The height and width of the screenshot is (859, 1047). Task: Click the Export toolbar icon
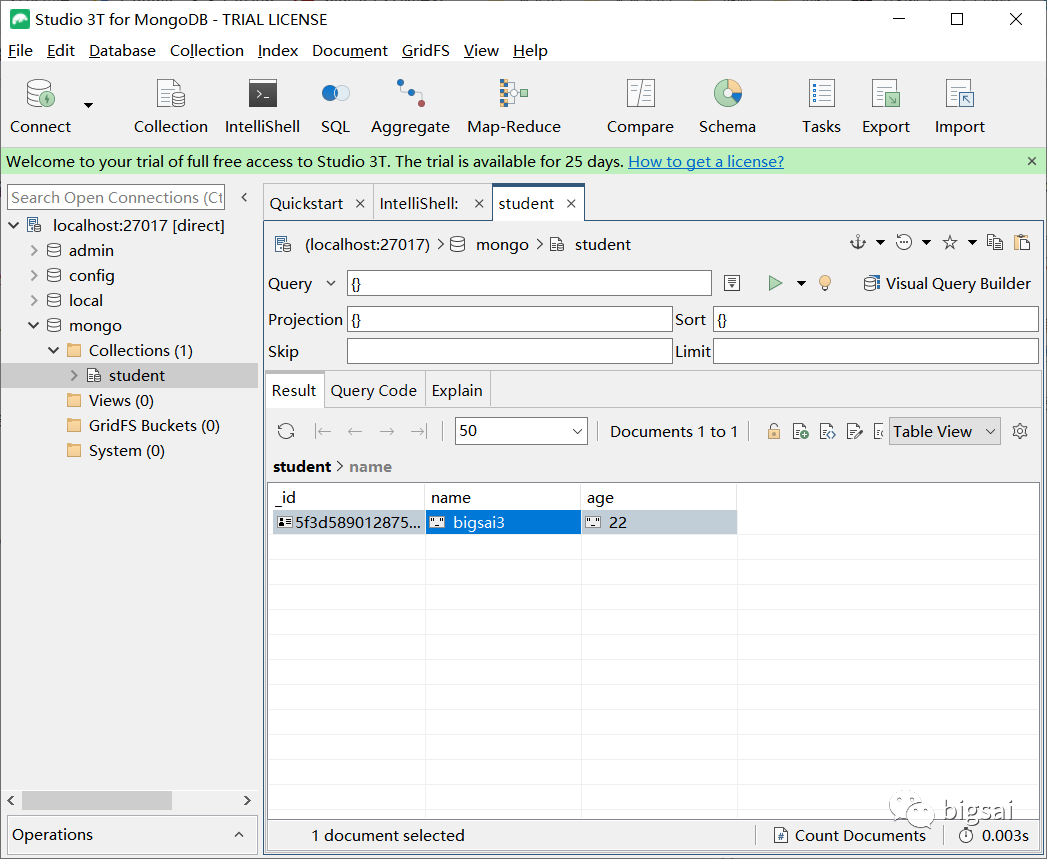pos(885,107)
